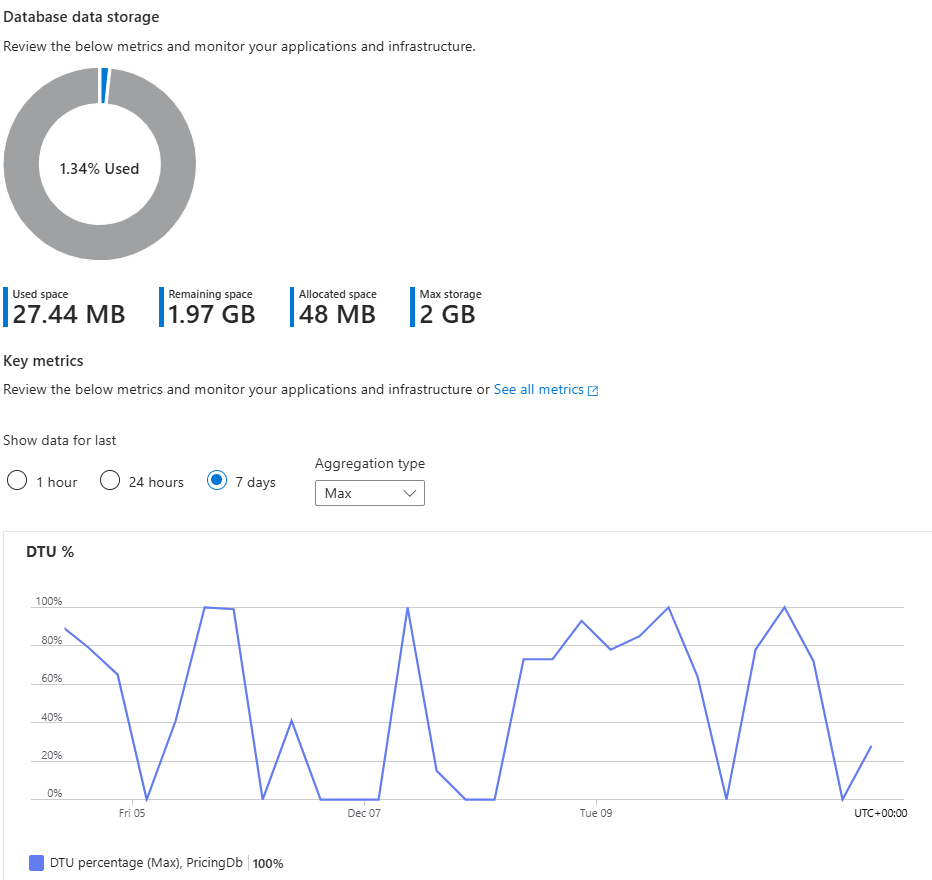
Task: Click the DTU percentage legend color swatch
Action: pos(37,862)
